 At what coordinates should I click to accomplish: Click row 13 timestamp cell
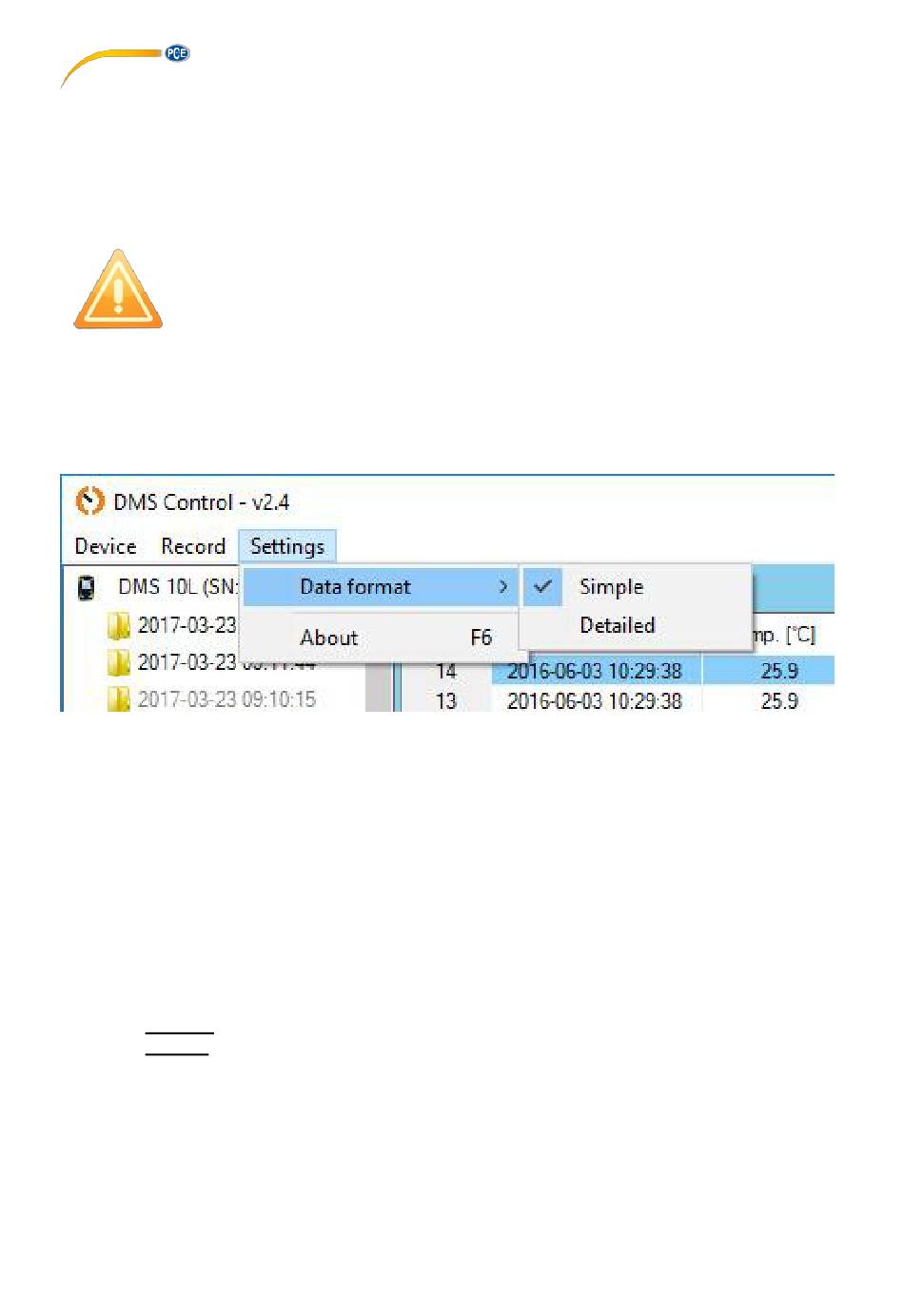[595, 700]
